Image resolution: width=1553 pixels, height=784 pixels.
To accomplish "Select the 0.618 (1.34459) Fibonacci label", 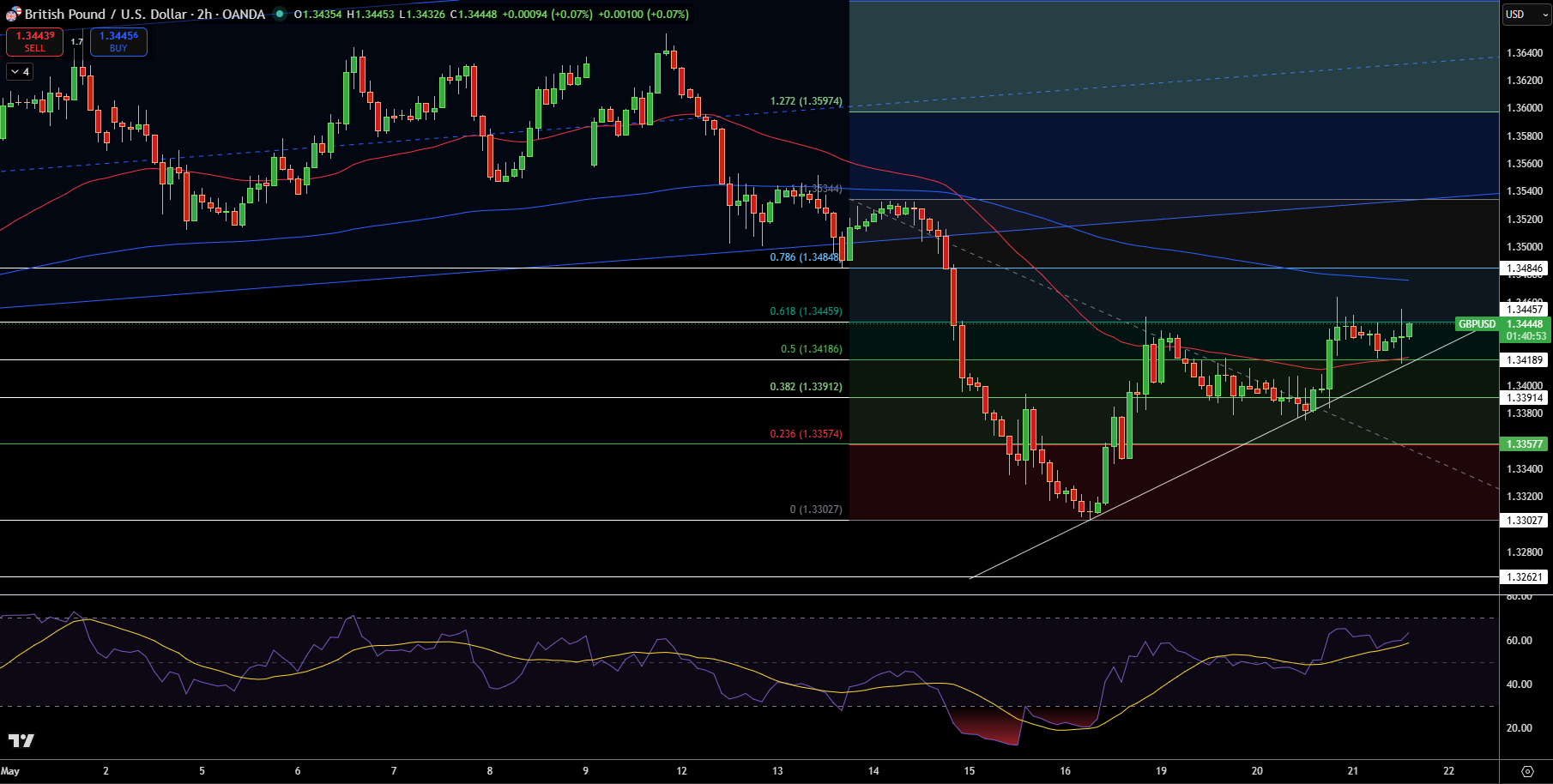I will point(807,311).
